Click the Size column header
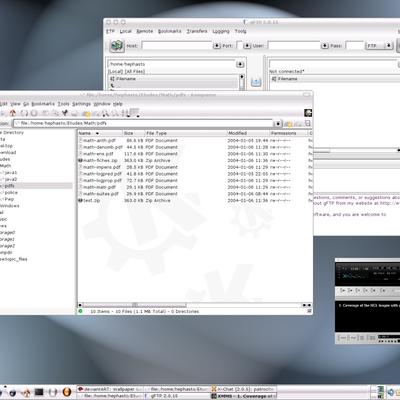This screenshot has width=400, height=400. (x=134, y=133)
